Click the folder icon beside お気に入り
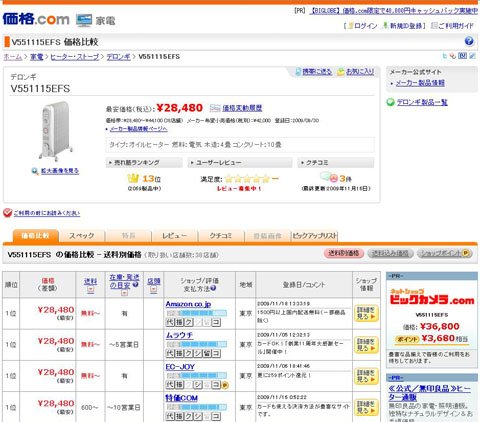480x422 pixels. [340, 72]
